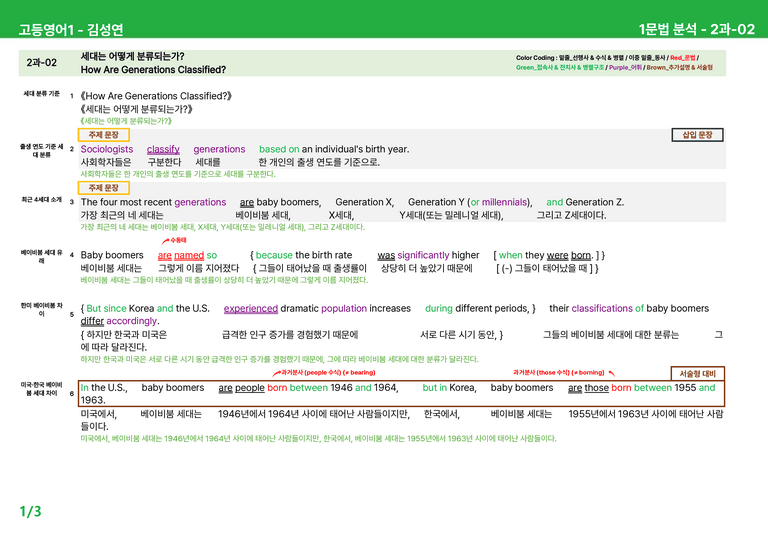Click the word 'Sociologists' in sentence 2
Screen dimensions: 768x543
pyautogui.click(x=107, y=149)
